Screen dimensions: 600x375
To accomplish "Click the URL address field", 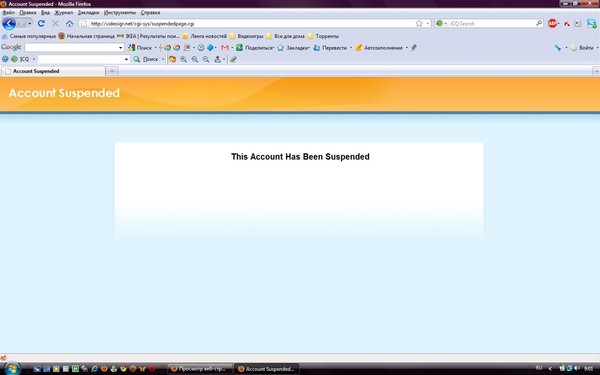I will point(252,23).
